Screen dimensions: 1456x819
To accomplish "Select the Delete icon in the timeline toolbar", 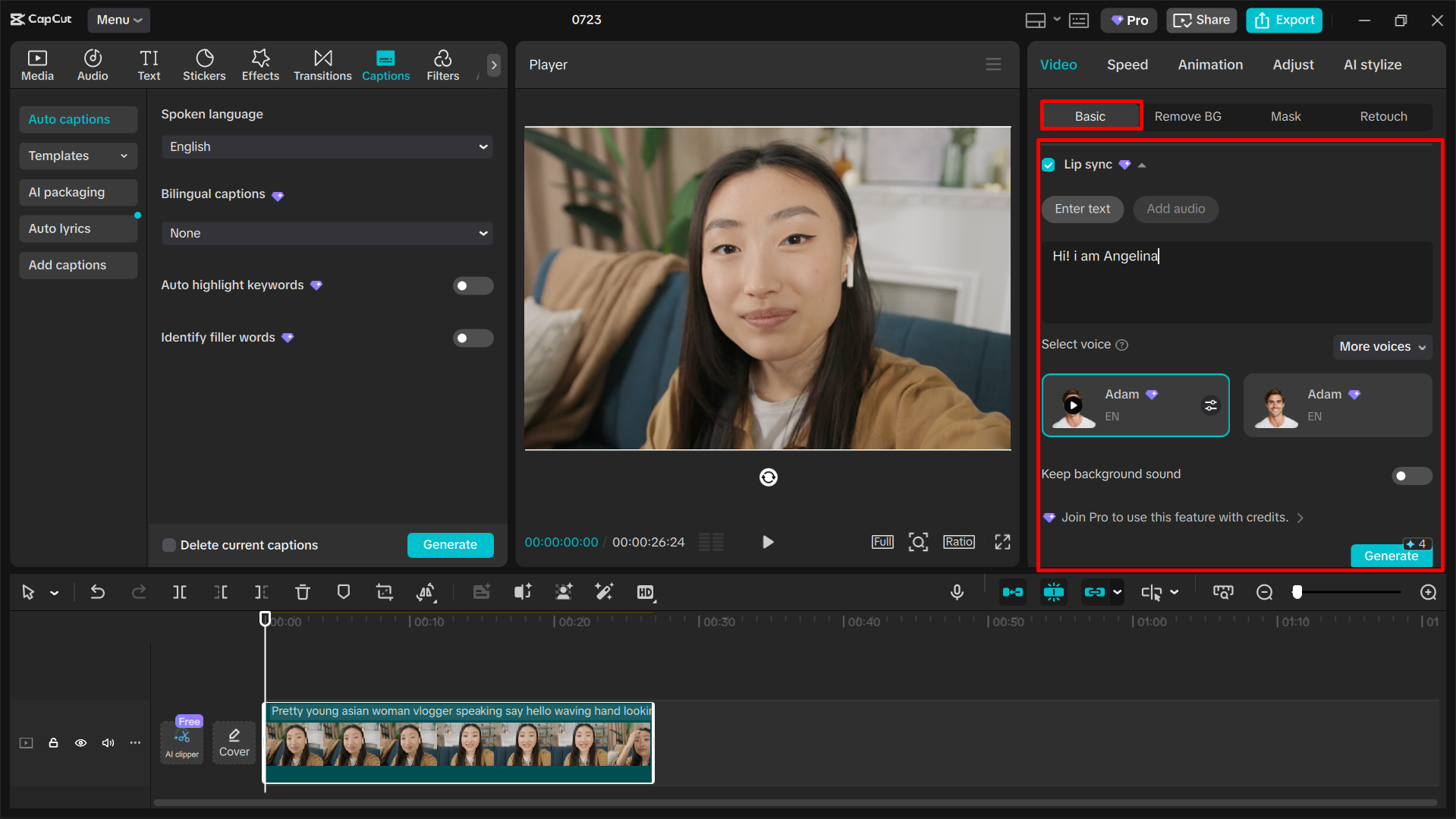I will 302,592.
